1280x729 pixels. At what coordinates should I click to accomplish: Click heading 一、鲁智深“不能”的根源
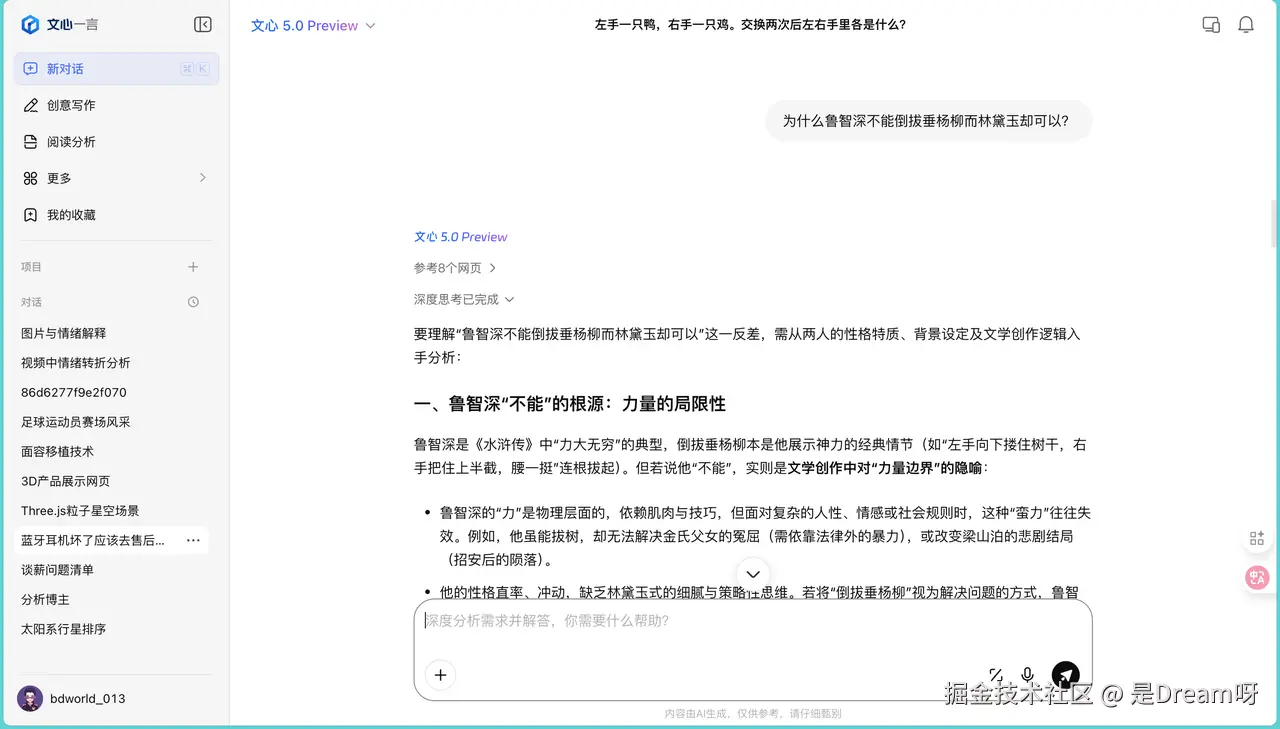click(569, 404)
